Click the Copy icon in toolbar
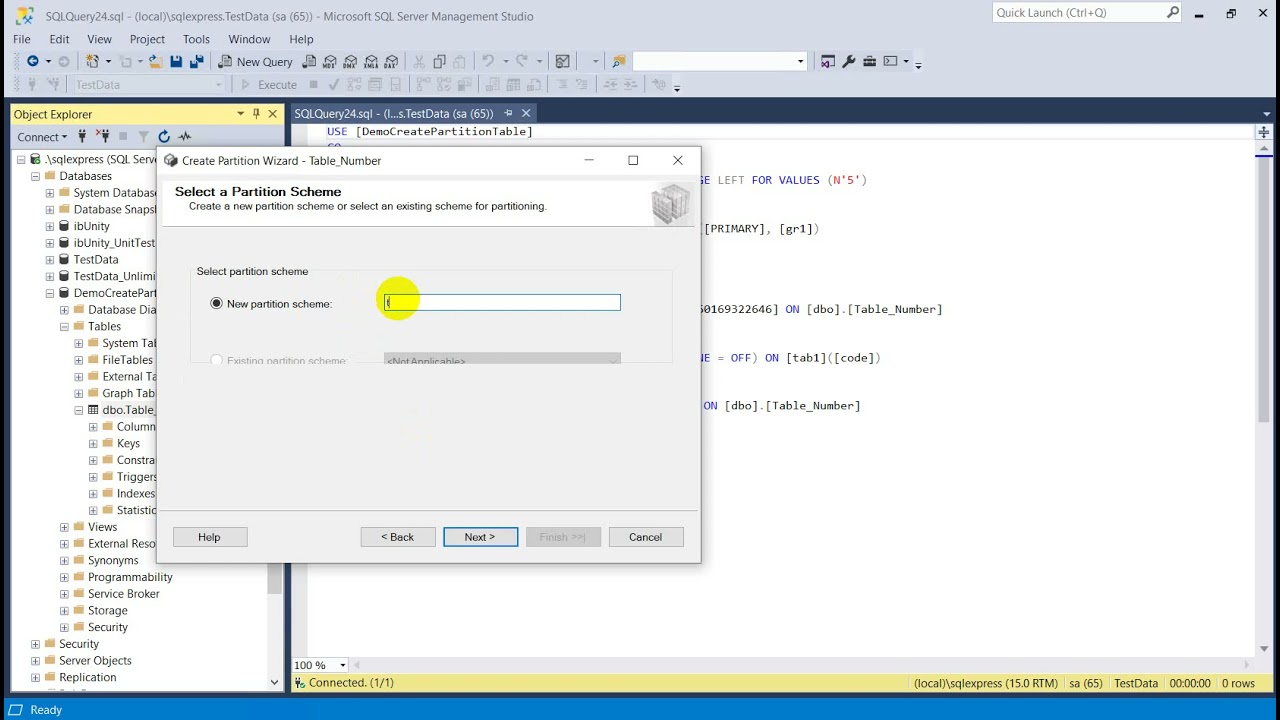This screenshot has height=720, width=1280. pyautogui.click(x=440, y=62)
